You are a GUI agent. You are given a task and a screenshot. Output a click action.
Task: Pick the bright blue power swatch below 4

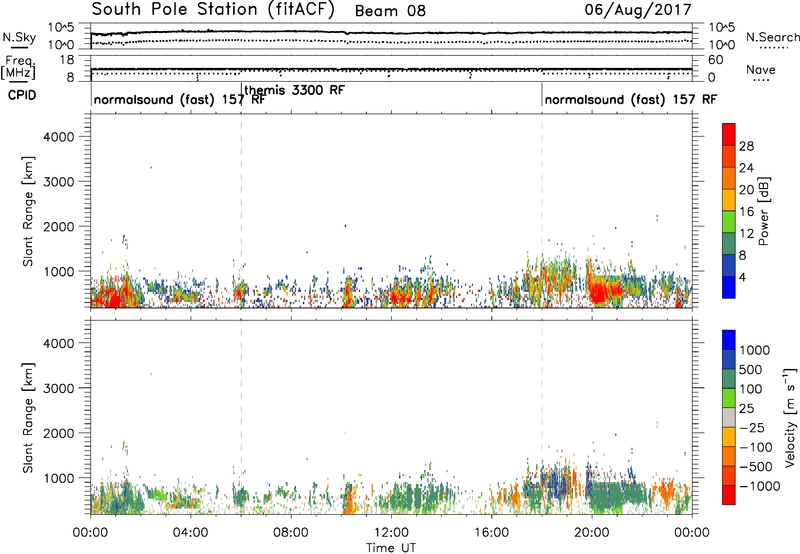729,287
